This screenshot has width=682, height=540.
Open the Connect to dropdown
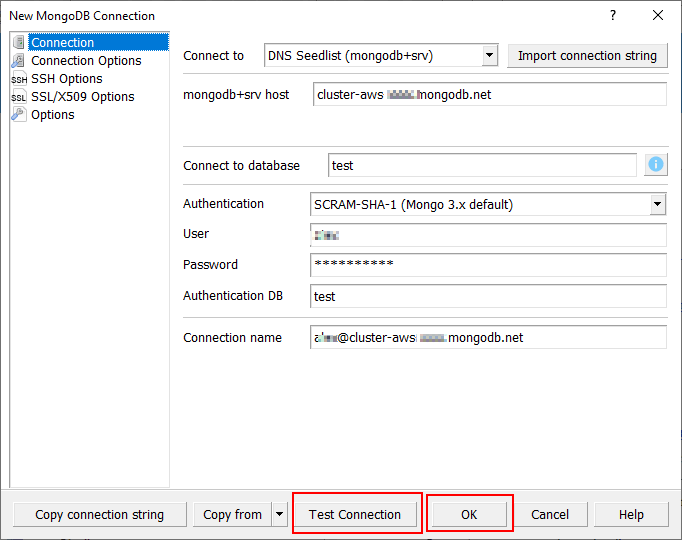(489, 56)
